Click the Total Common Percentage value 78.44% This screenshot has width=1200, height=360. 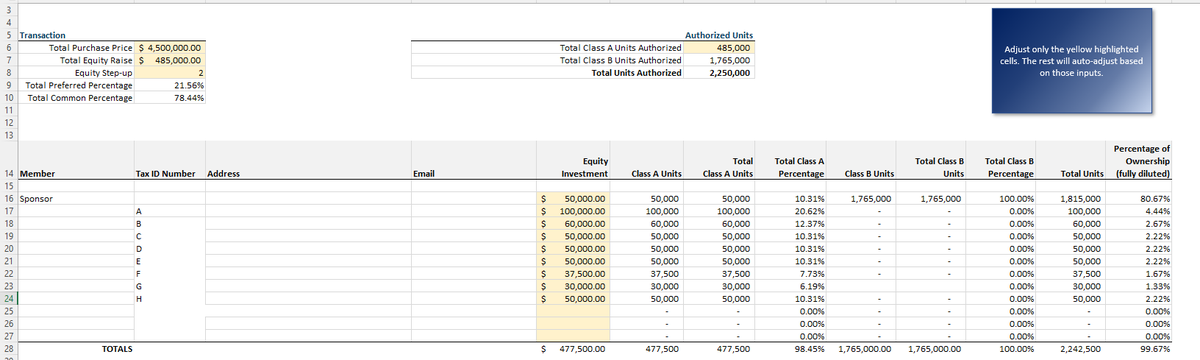pos(171,98)
